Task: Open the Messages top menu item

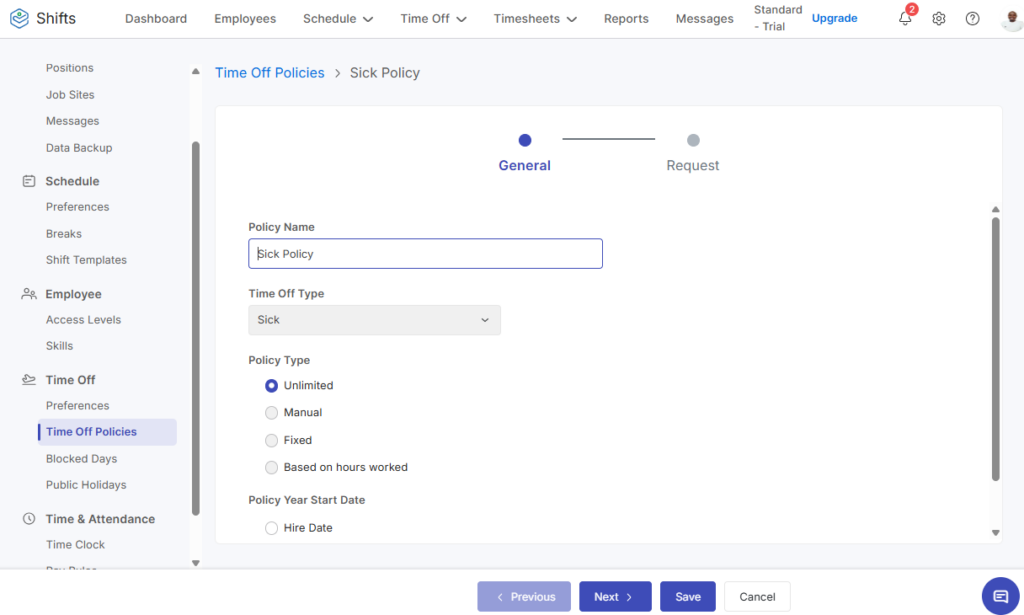Action: click(704, 19)
